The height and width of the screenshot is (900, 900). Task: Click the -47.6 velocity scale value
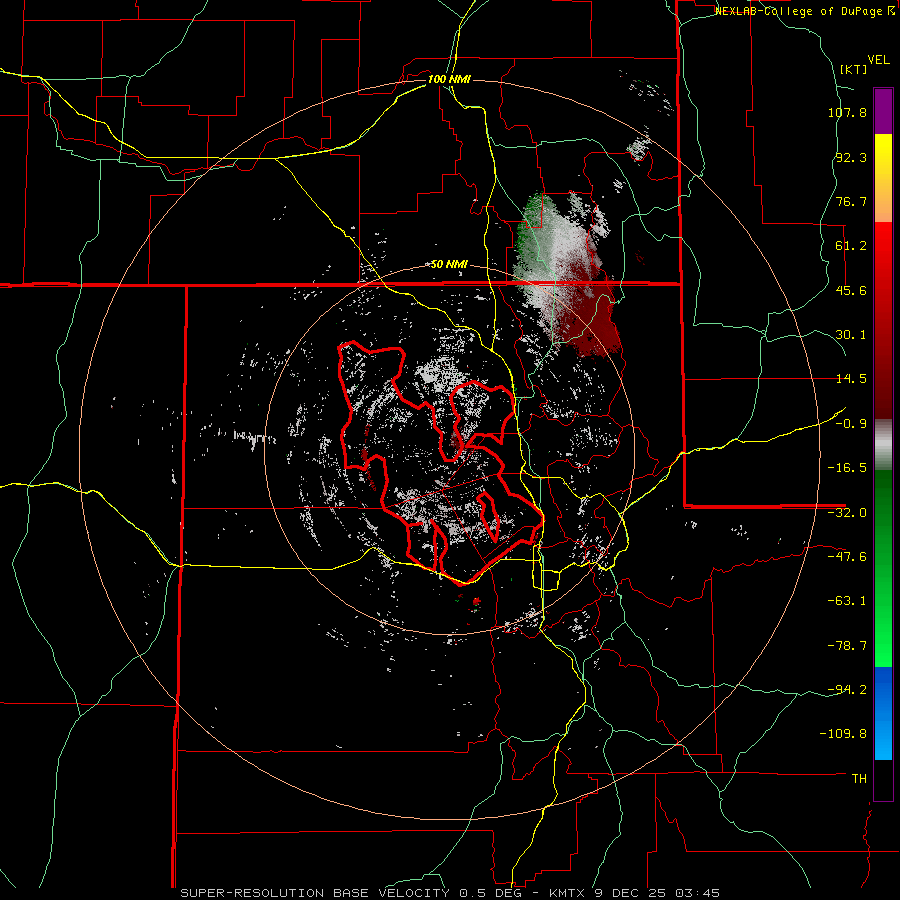click(x=847, y=557)
